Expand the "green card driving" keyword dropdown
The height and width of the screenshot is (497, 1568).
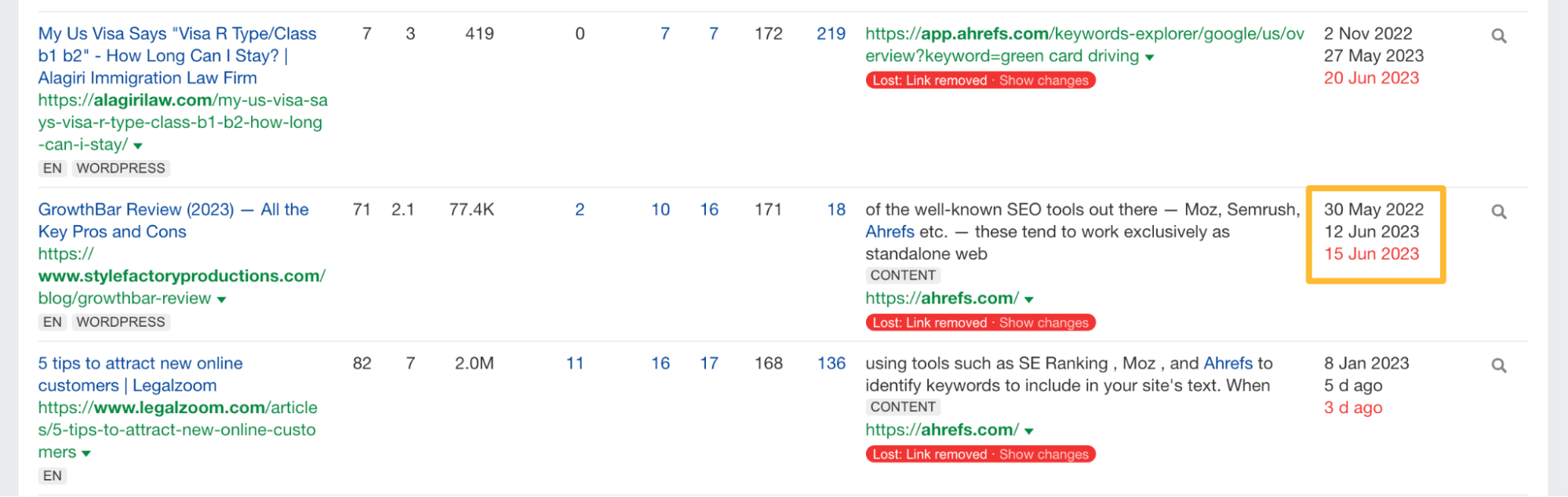1148,56
